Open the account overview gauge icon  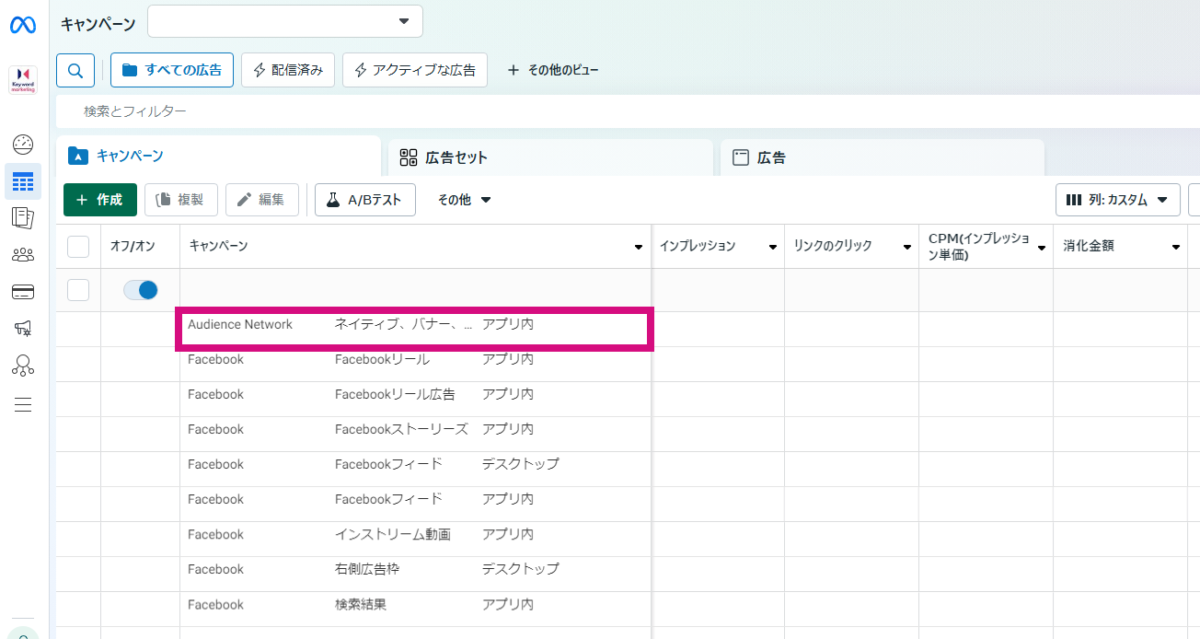tap(23, 144)
